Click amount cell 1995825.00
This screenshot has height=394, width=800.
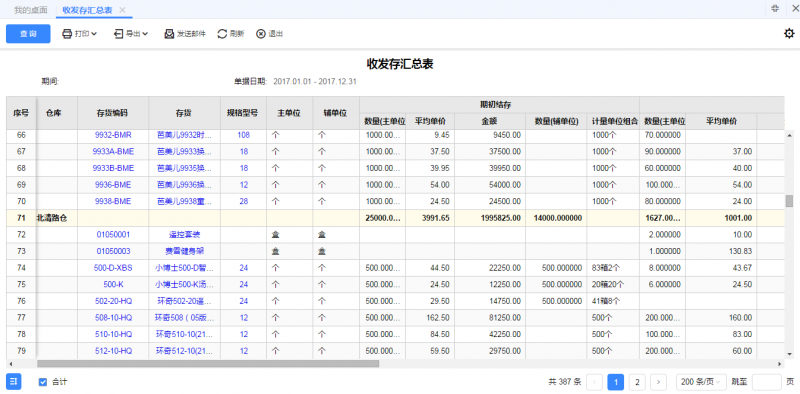click(501, 218)
